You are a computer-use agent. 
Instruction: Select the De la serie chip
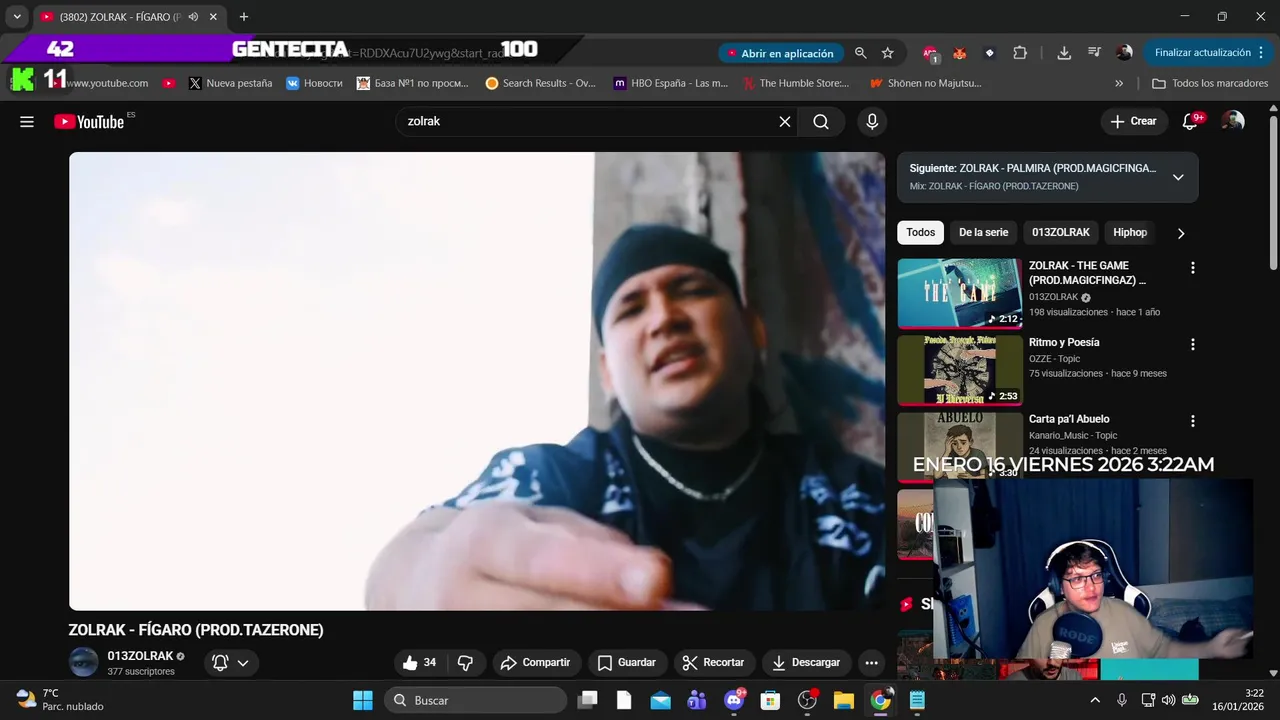click(984, 233)
